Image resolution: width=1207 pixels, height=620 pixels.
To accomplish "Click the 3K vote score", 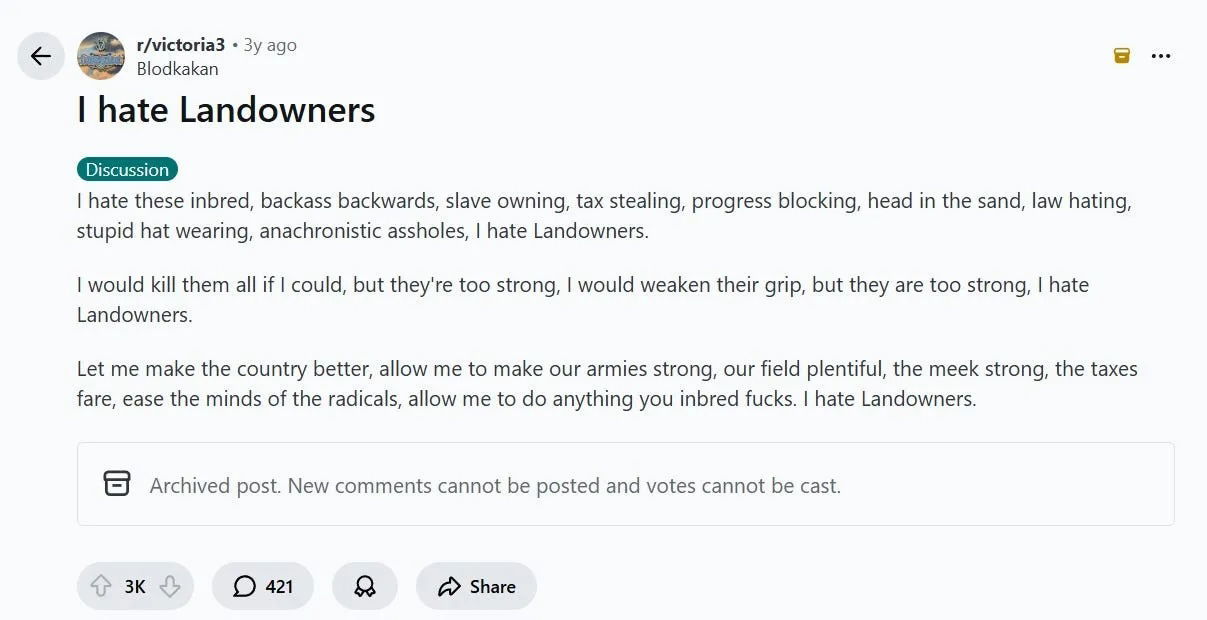I will click(x=135, y=587).
